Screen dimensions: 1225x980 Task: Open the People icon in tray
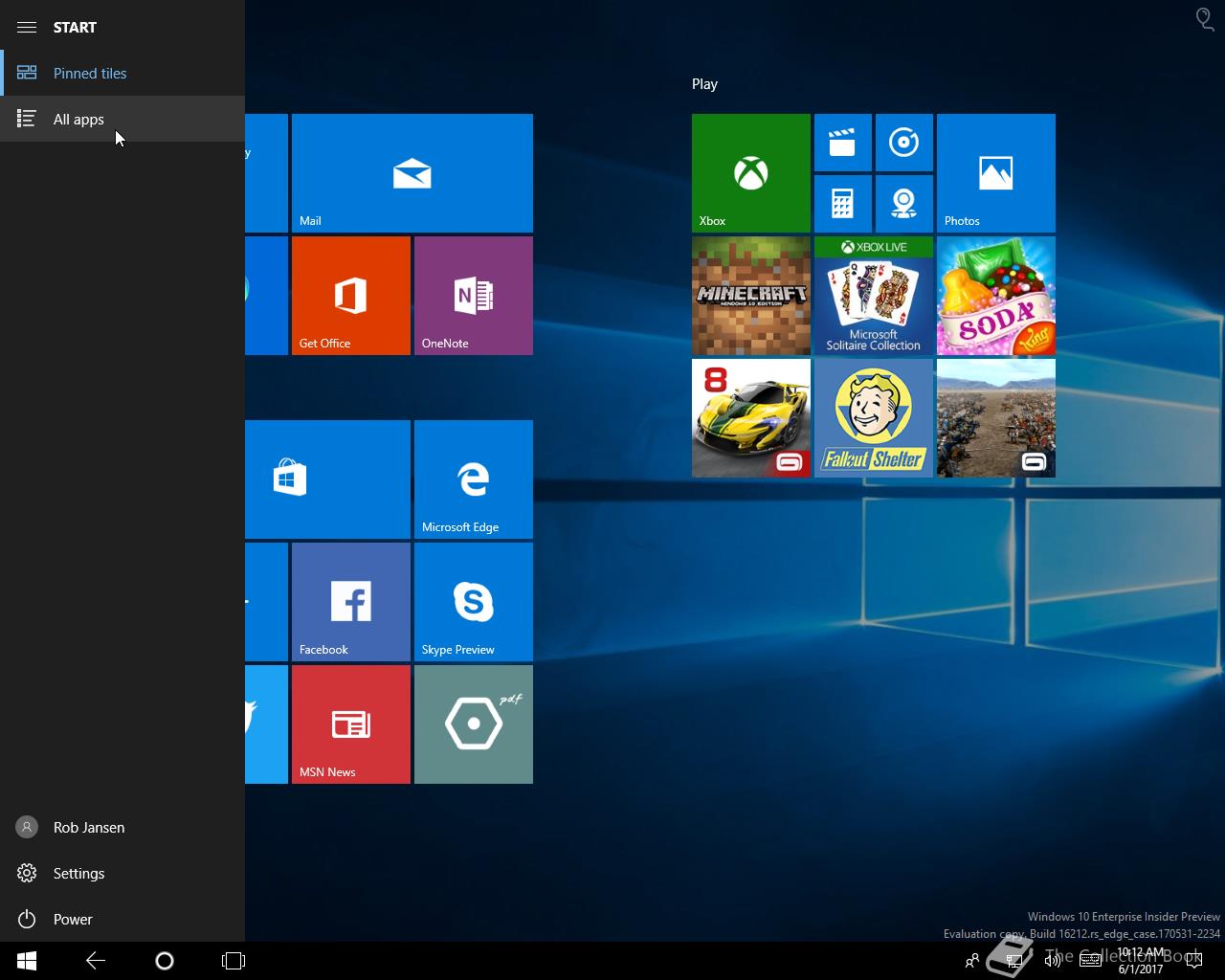(x=972, y=961)
